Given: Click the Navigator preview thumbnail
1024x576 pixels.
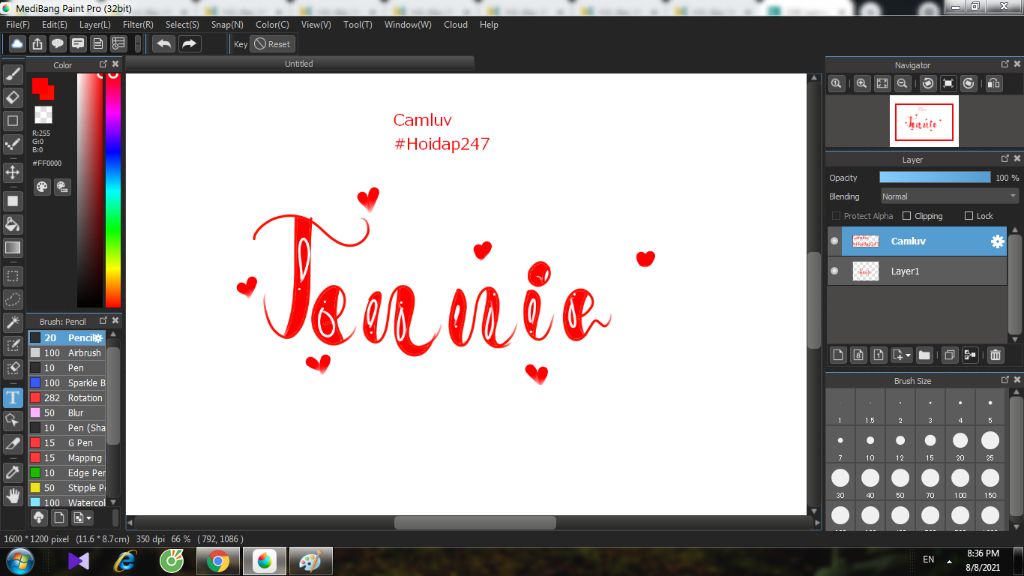Looking at the screenshot, I should click(924, 121).
